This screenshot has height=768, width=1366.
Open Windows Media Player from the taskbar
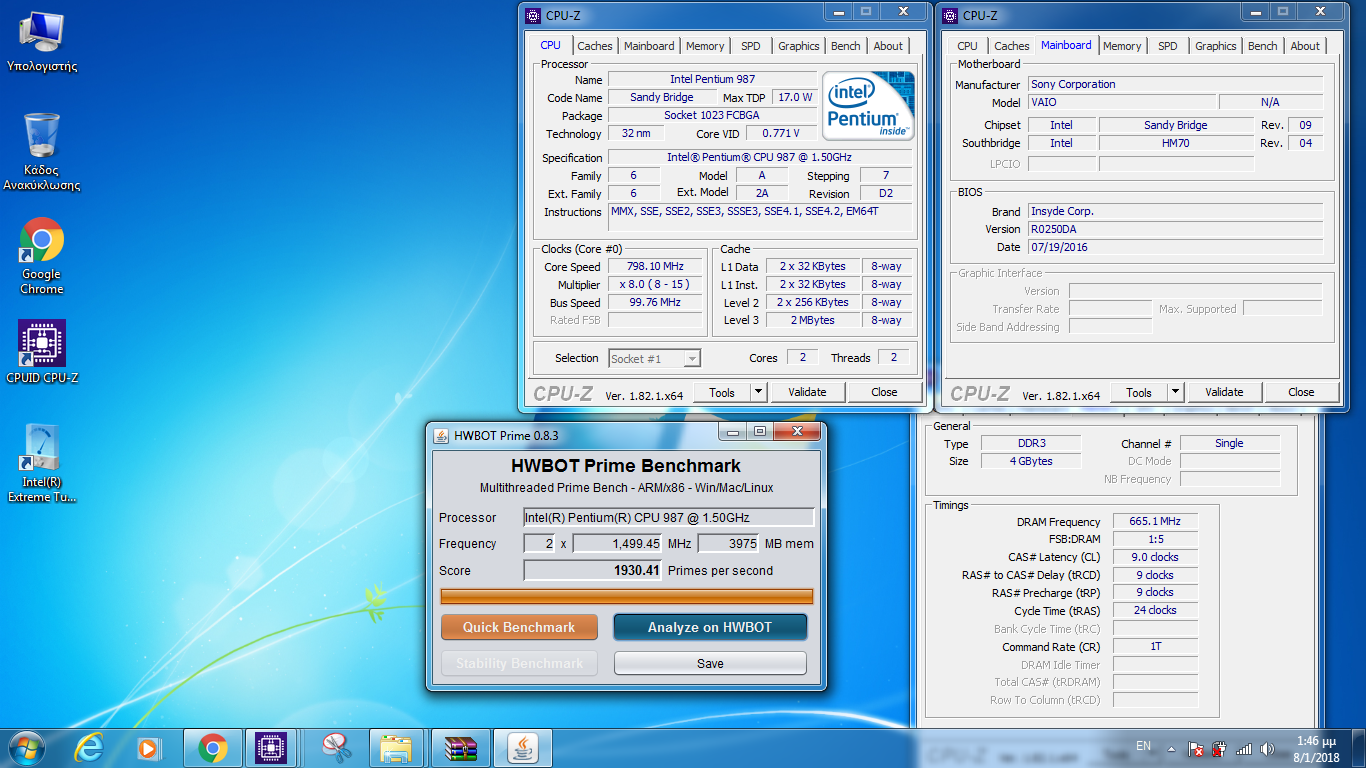point(148,747)
